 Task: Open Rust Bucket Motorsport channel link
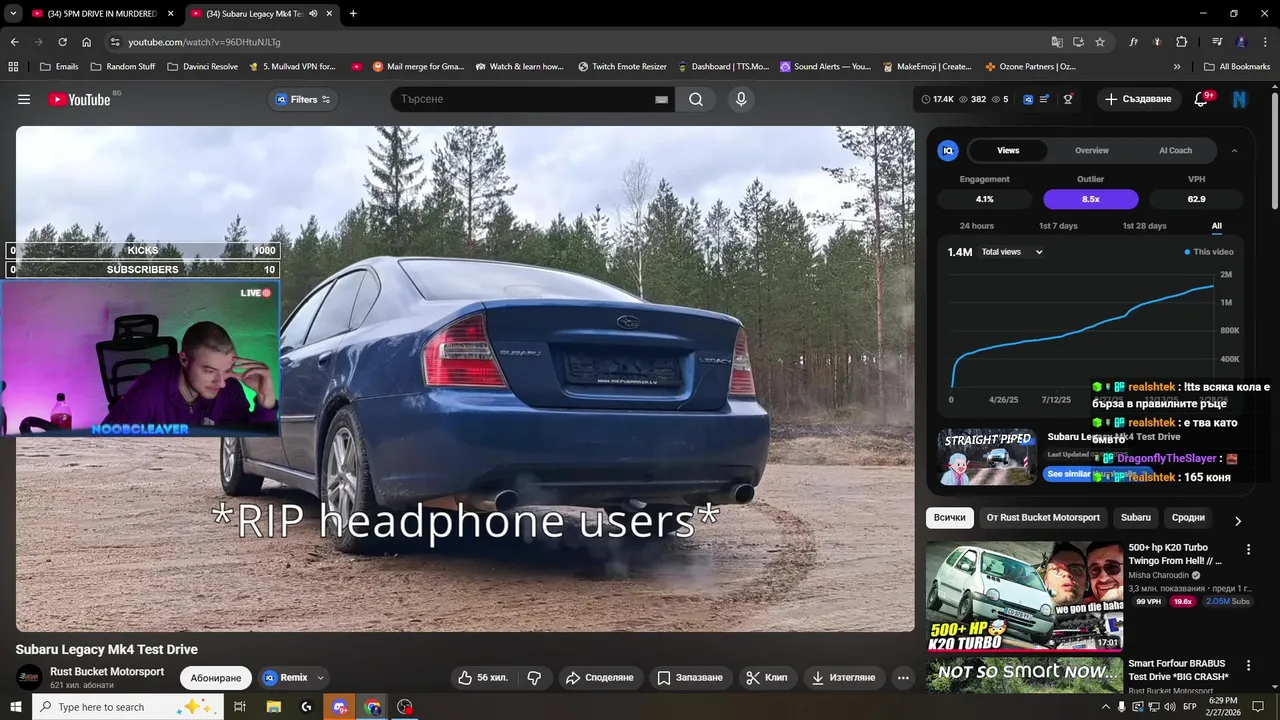pos(107,672)
